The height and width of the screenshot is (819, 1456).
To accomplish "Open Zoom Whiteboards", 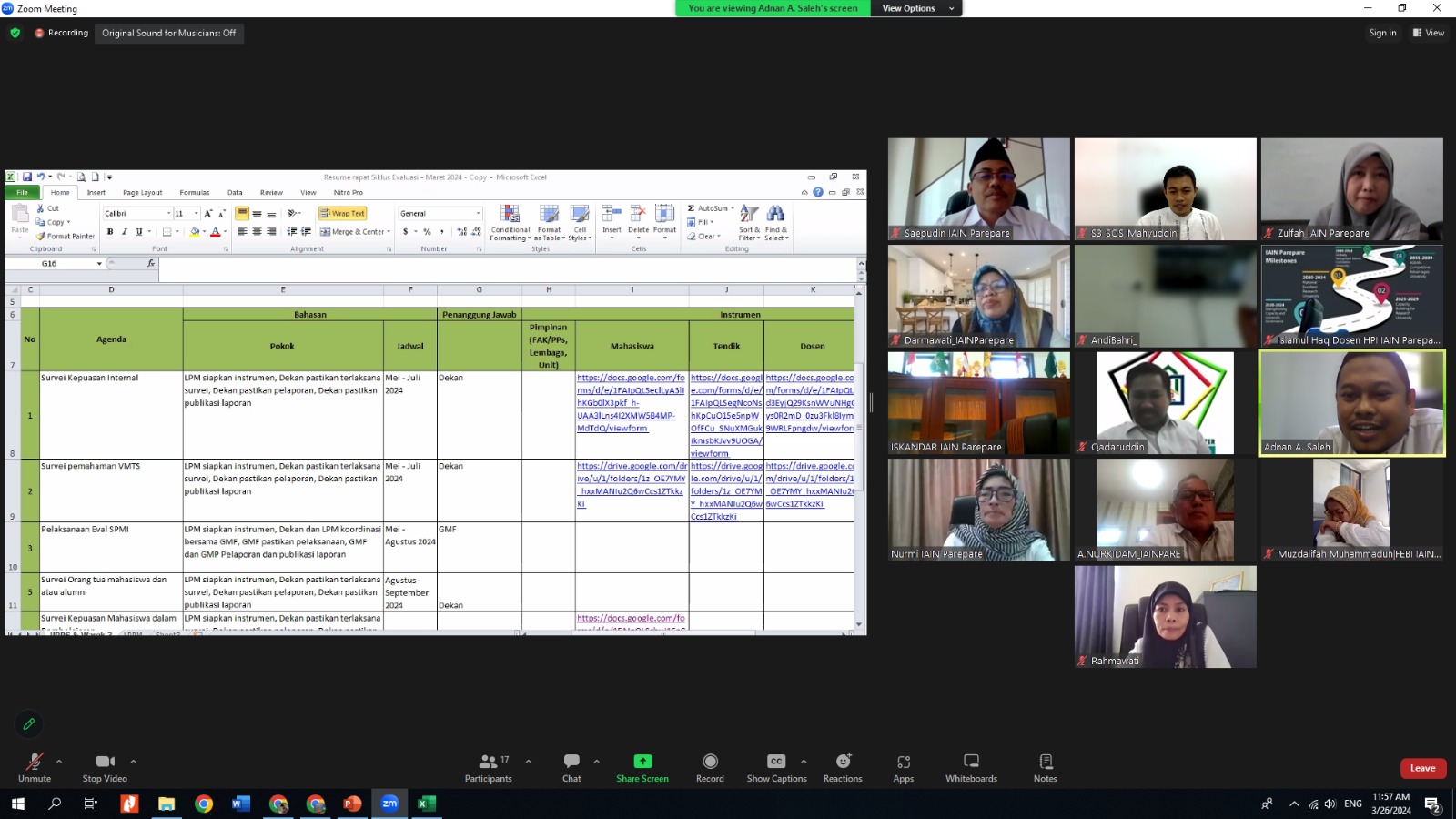I will pos(971,767).
